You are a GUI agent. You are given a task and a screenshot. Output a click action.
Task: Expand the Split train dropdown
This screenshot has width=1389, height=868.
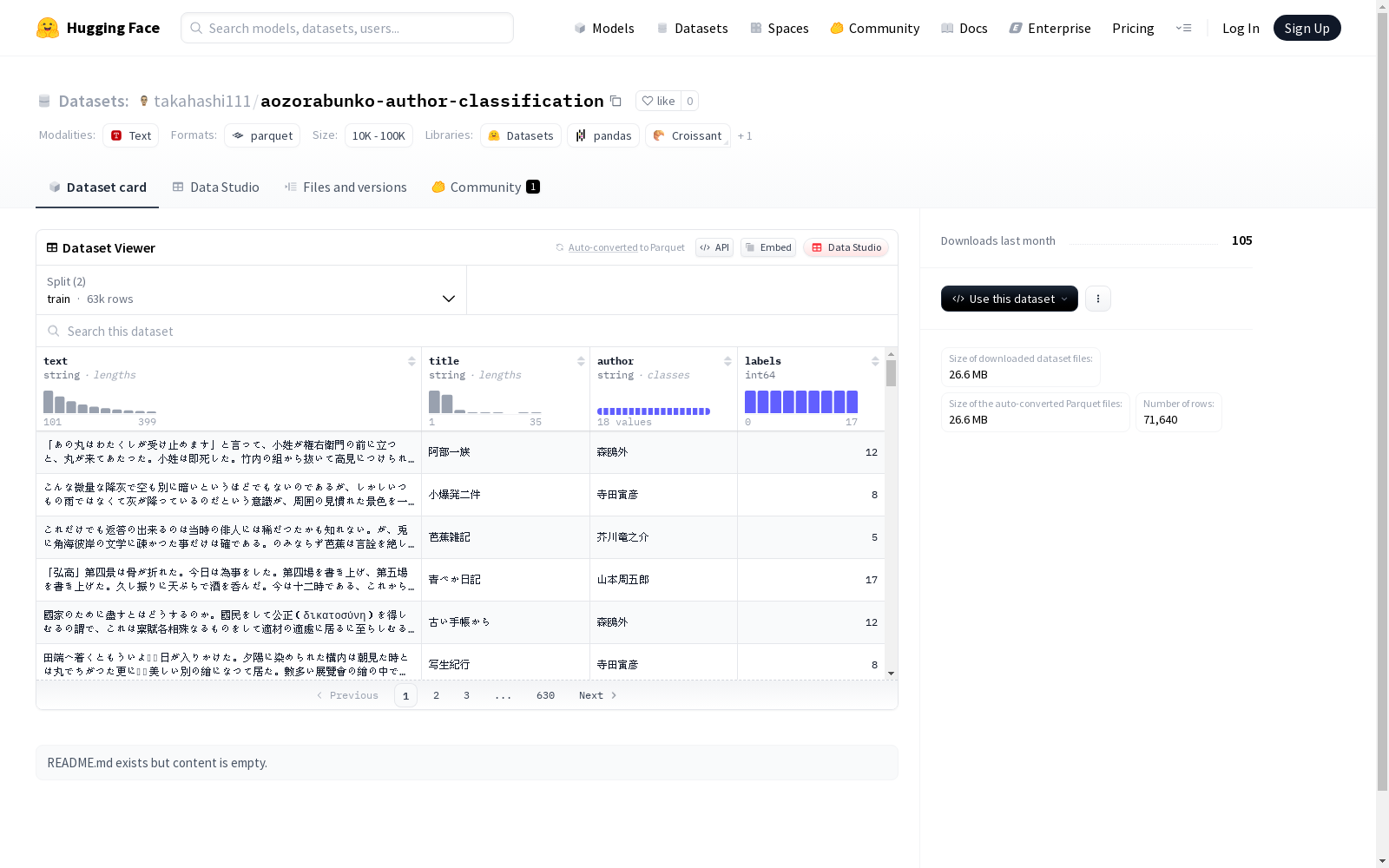click(x=252, y=290)
